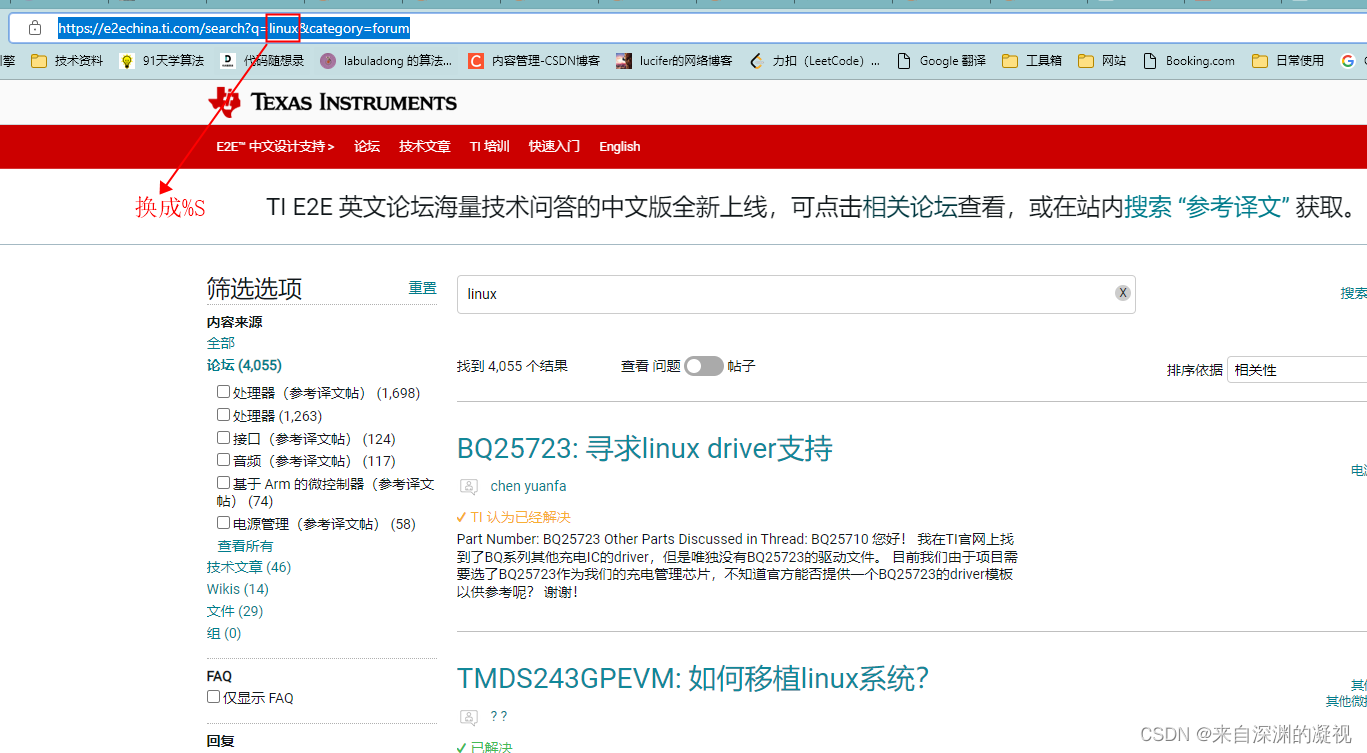Open 代码随想录 bookmark
Viewport: 1367px width, 753px height.
pyautogui.click(x=262, y=61)
